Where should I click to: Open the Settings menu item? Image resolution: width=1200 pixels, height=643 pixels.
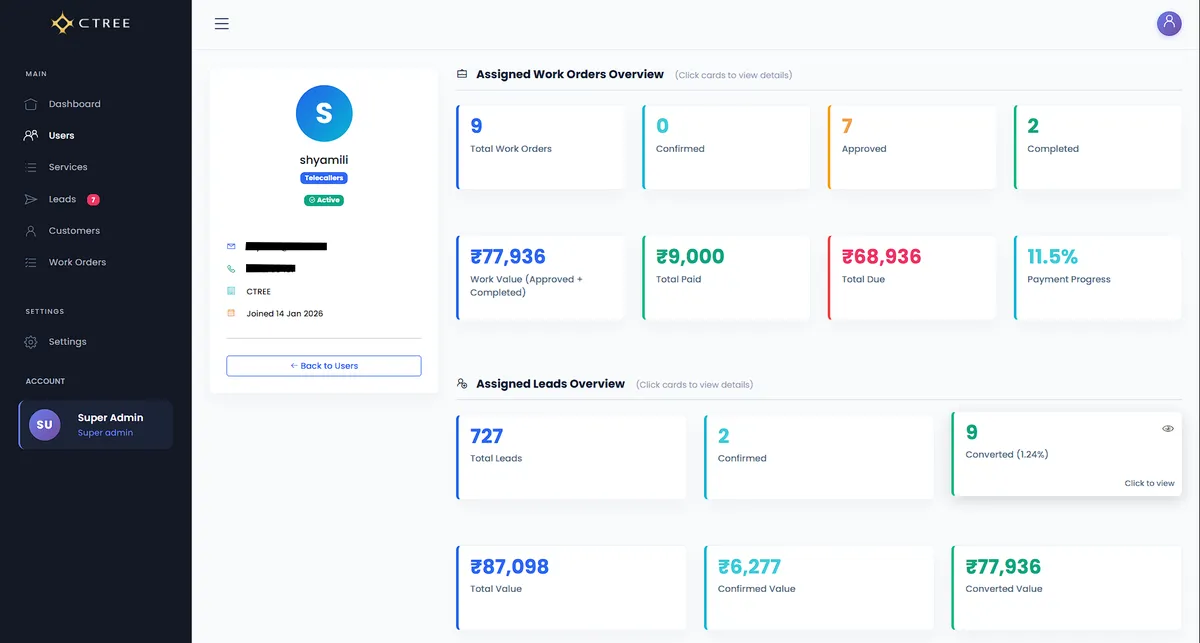(x=68, y=342)
